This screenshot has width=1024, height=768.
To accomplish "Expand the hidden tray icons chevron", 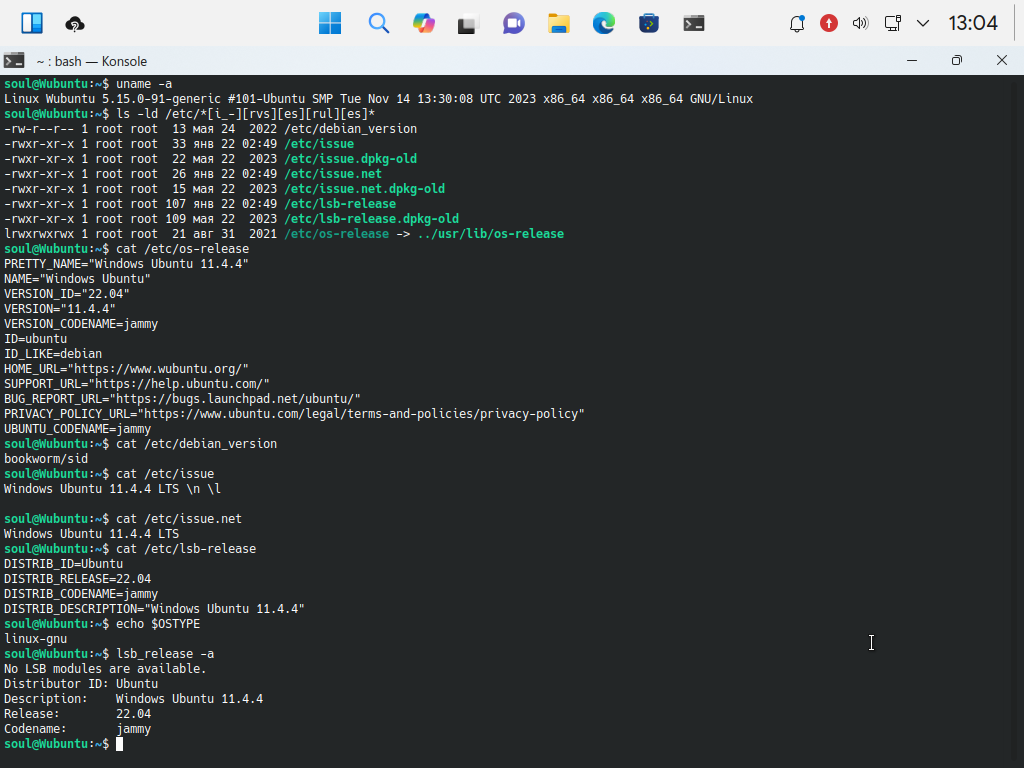I will 923,24.
